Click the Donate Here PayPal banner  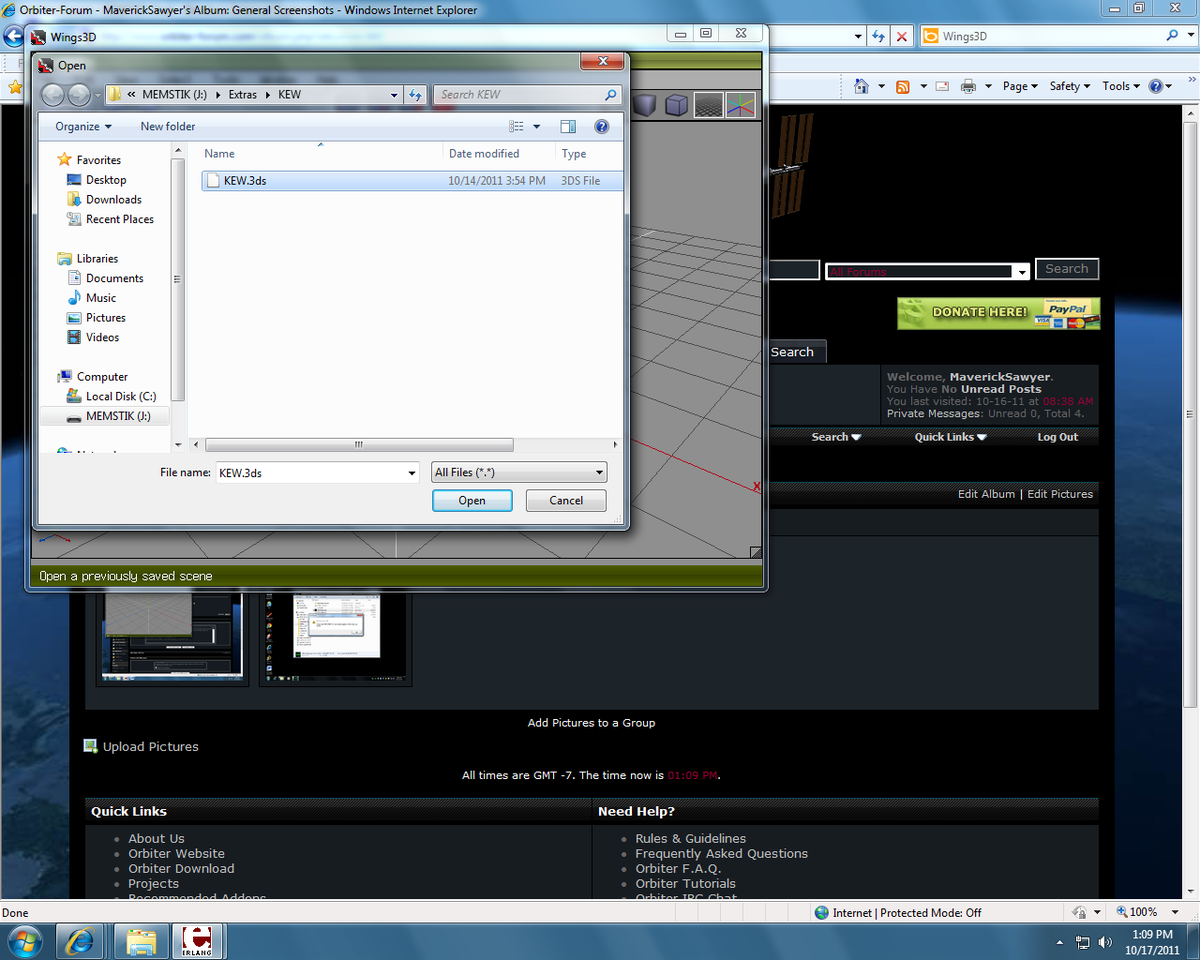coord(998,313)
